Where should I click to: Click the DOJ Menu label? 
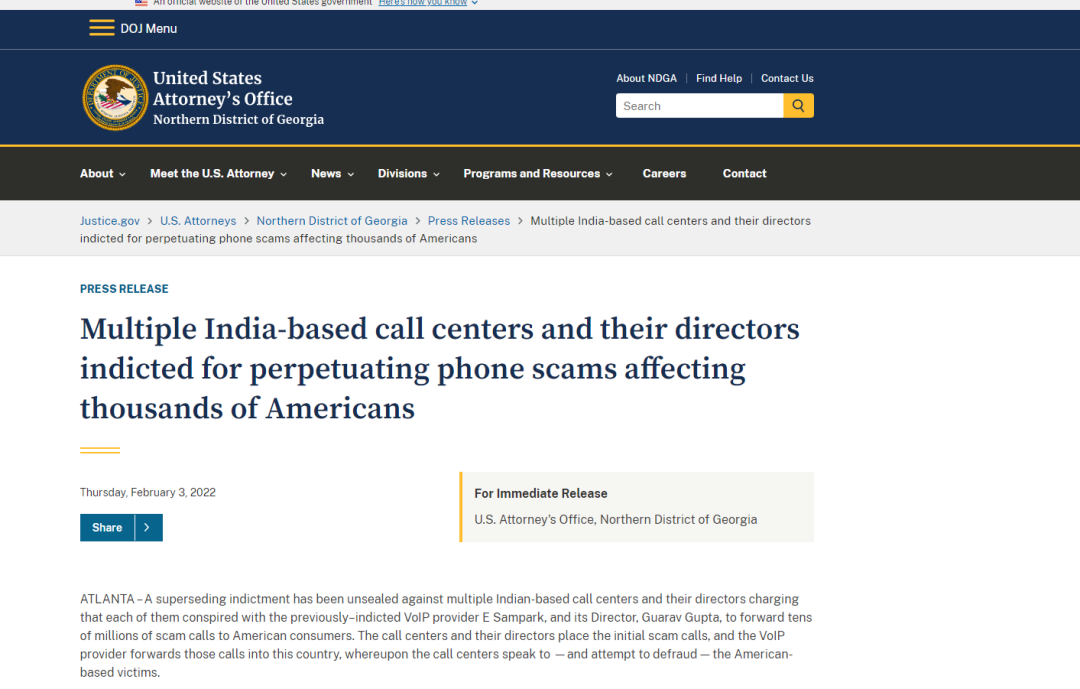149,29
